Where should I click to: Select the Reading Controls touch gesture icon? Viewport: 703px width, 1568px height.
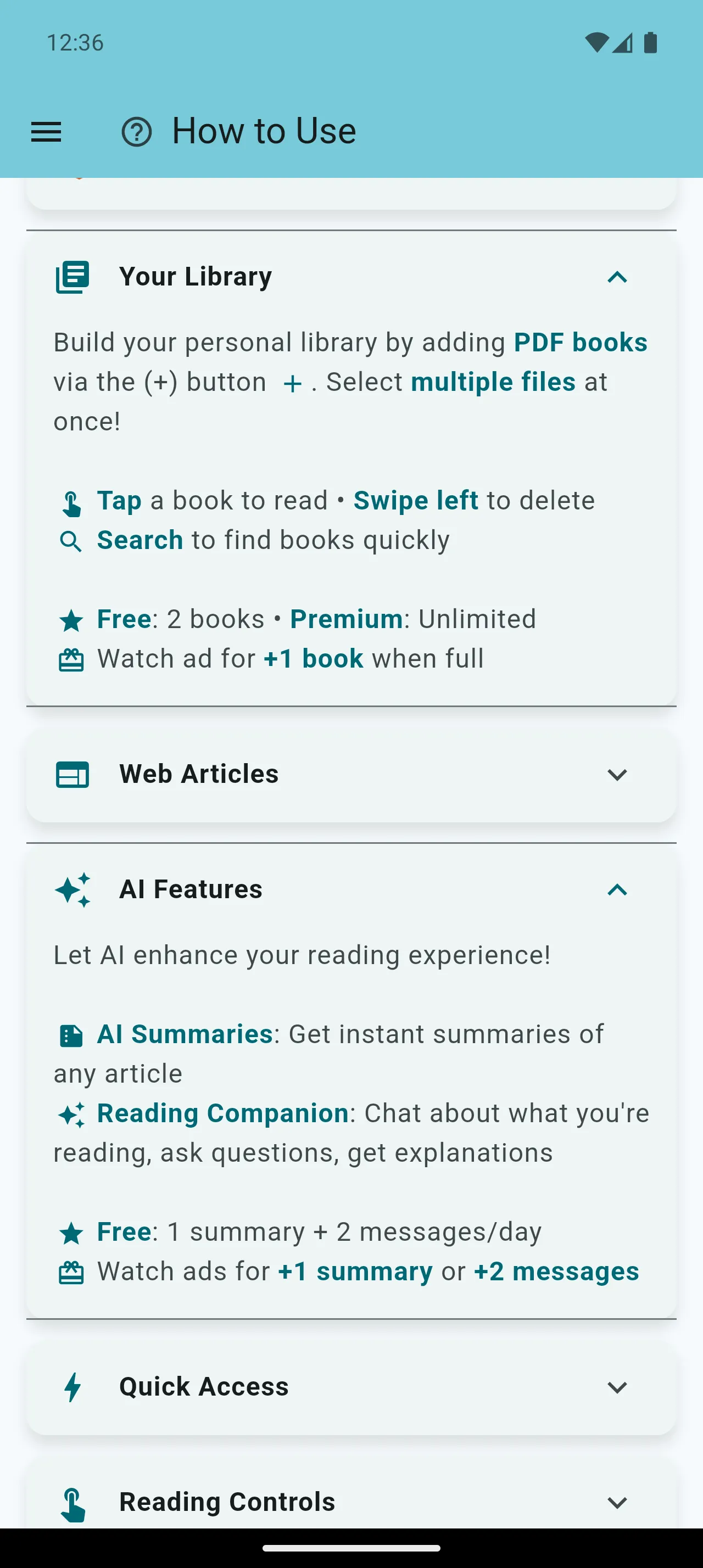tap(72, 1501)
